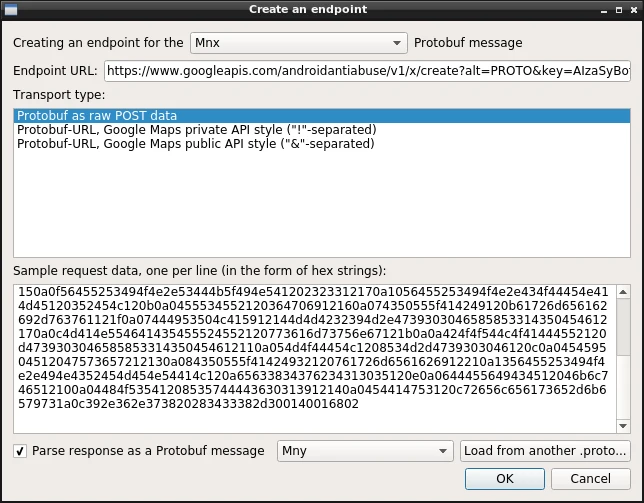644x503 pixels.
Task: Select Google Maps private API style transport
Action: point(322,130)
